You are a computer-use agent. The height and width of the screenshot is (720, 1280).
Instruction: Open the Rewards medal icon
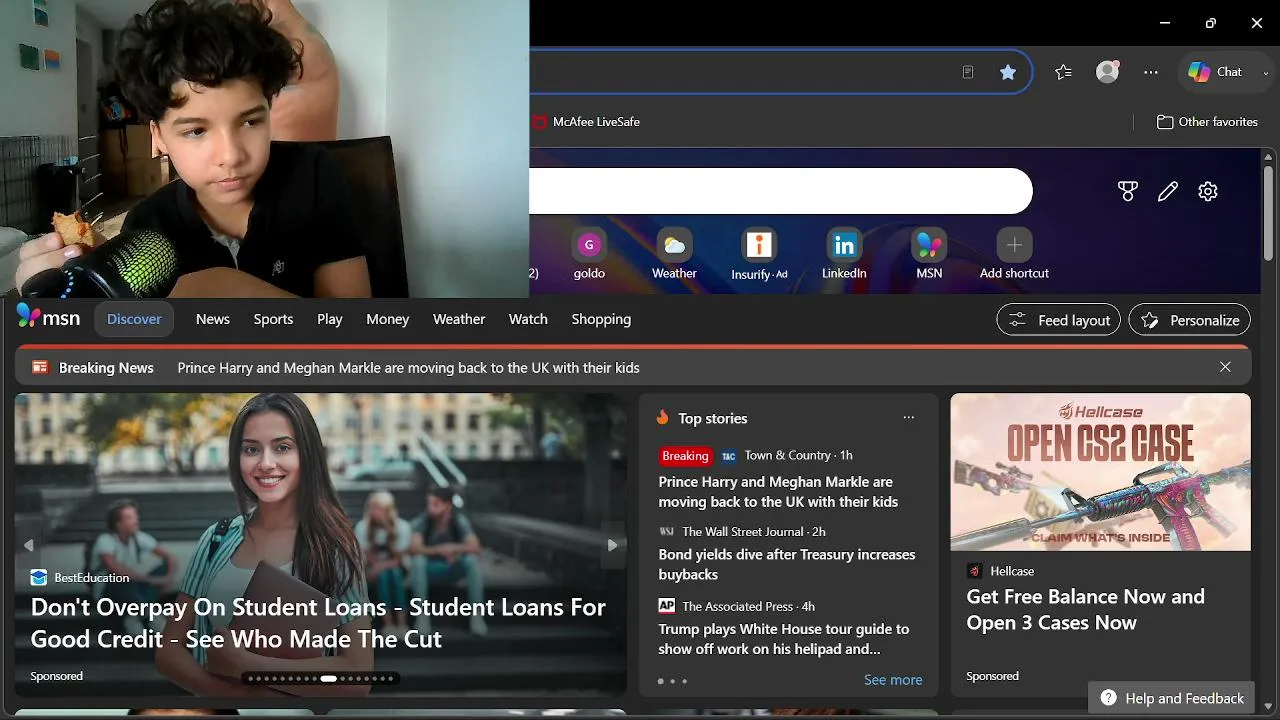click(1128, 191)
